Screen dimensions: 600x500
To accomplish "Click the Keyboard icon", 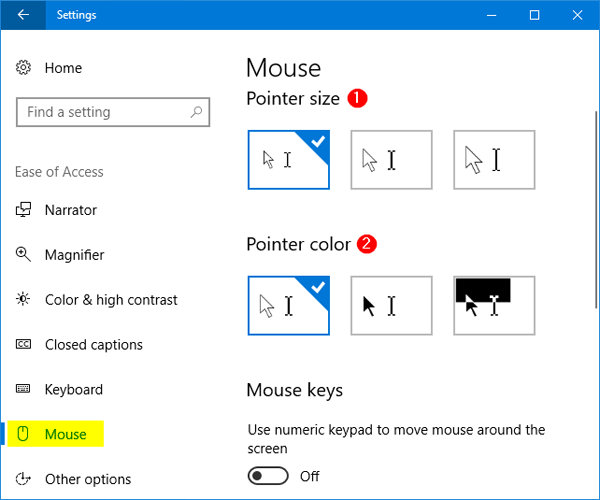I will pyautogui.click(x=23, y=389).
